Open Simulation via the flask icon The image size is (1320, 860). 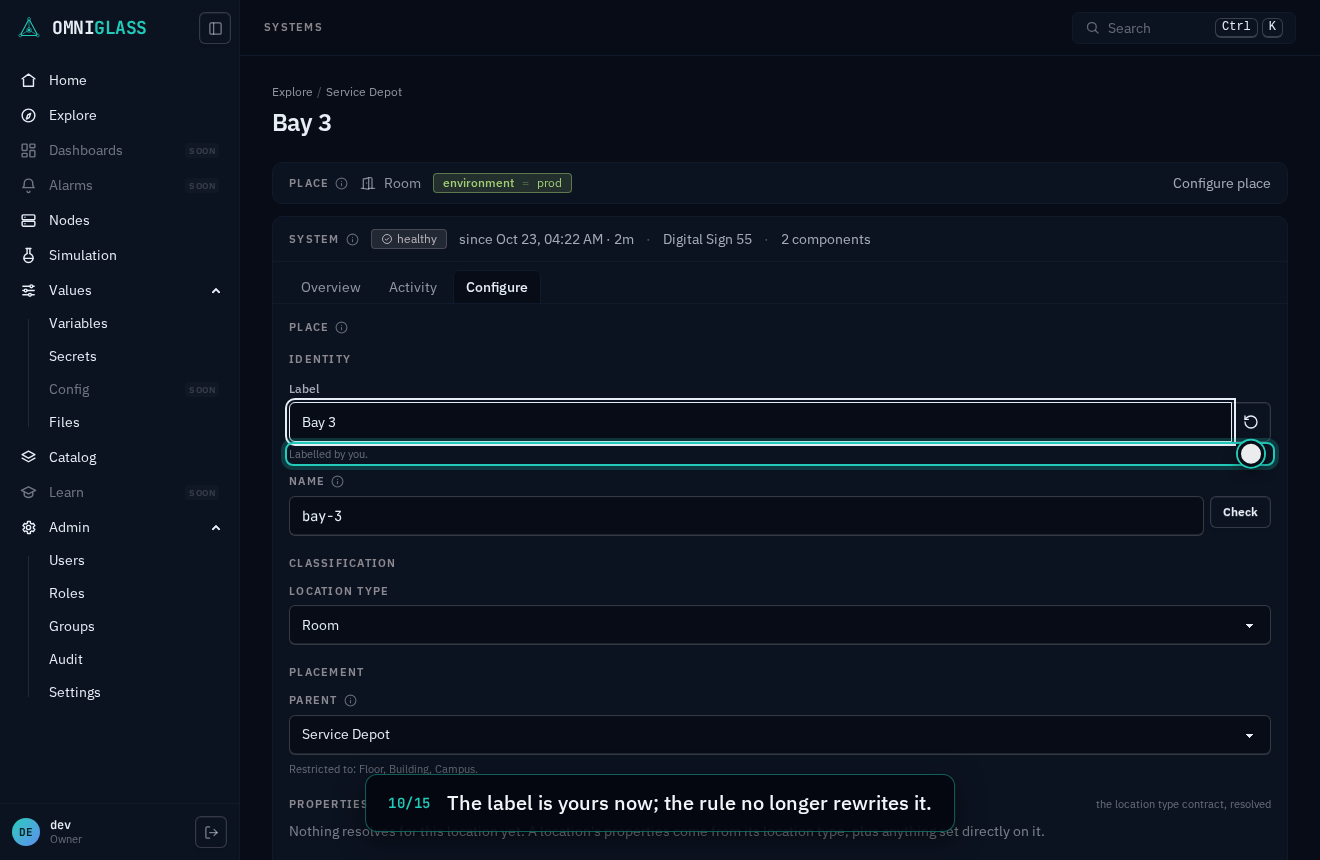tap(29, 255)
